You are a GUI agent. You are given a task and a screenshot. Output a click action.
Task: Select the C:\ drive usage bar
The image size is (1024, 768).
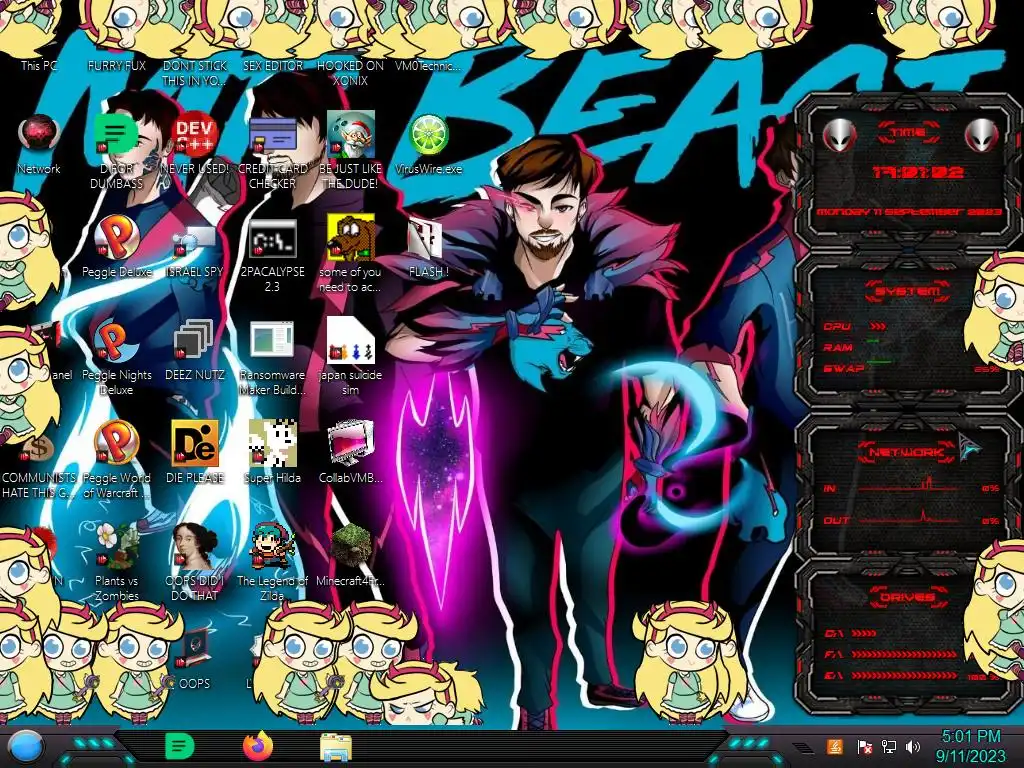point(864,633)
